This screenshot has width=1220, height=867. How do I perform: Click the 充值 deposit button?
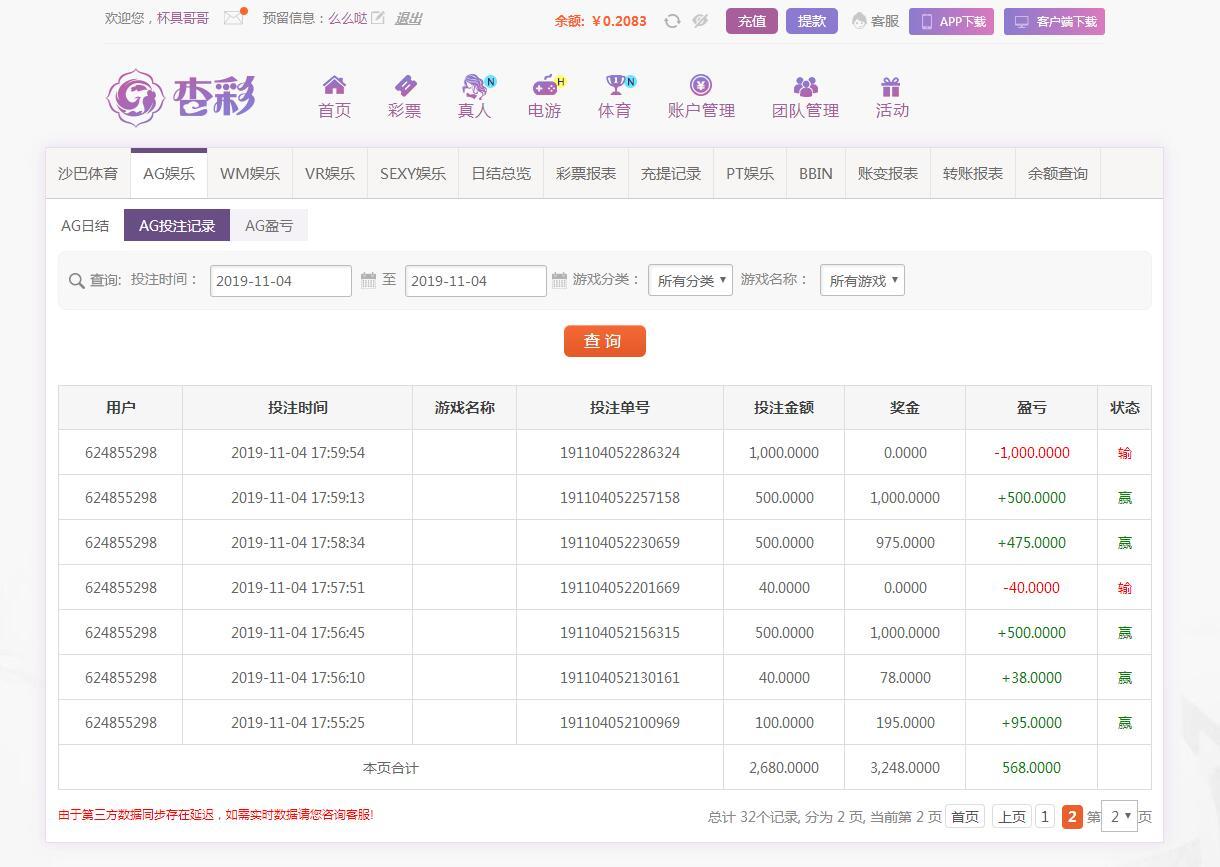click(752, 21)
